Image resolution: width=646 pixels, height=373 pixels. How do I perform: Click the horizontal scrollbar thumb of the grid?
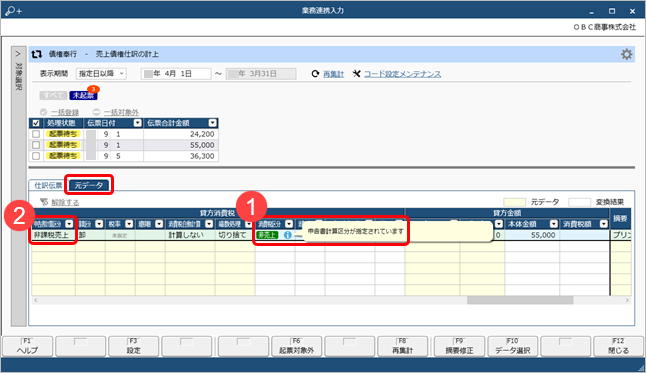click(520, 300)
